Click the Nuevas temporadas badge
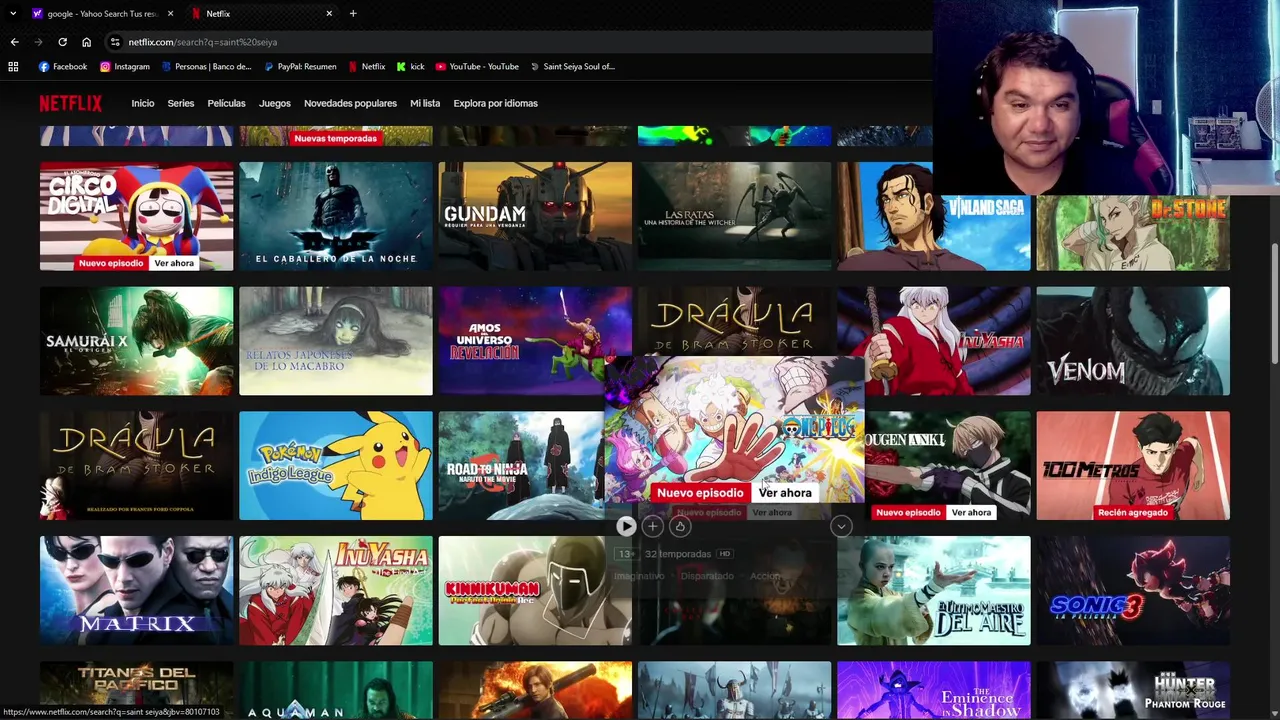The image size is (1280, 720). click(335, 138)
